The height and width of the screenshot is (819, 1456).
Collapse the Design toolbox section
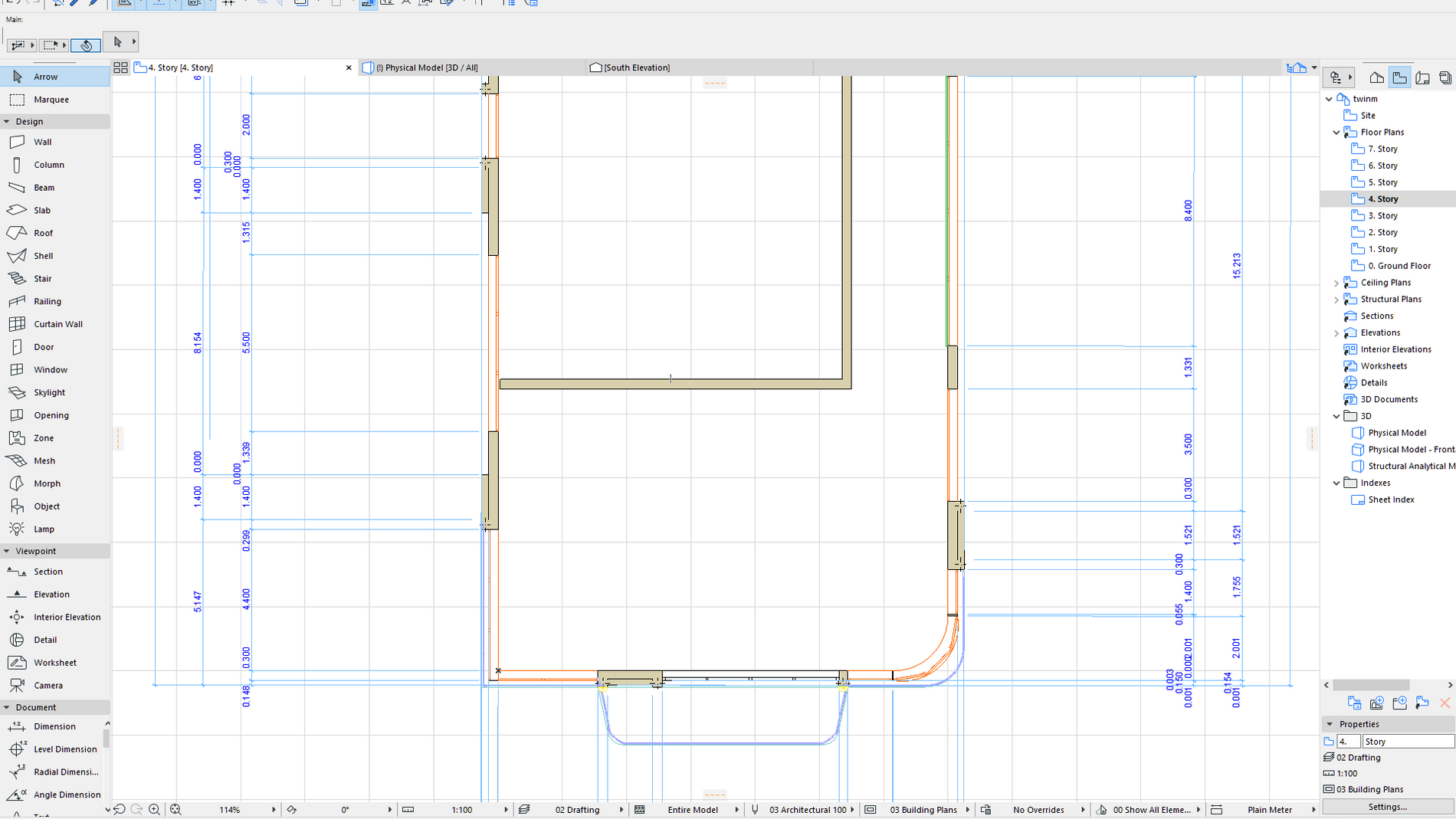(7, 122)
